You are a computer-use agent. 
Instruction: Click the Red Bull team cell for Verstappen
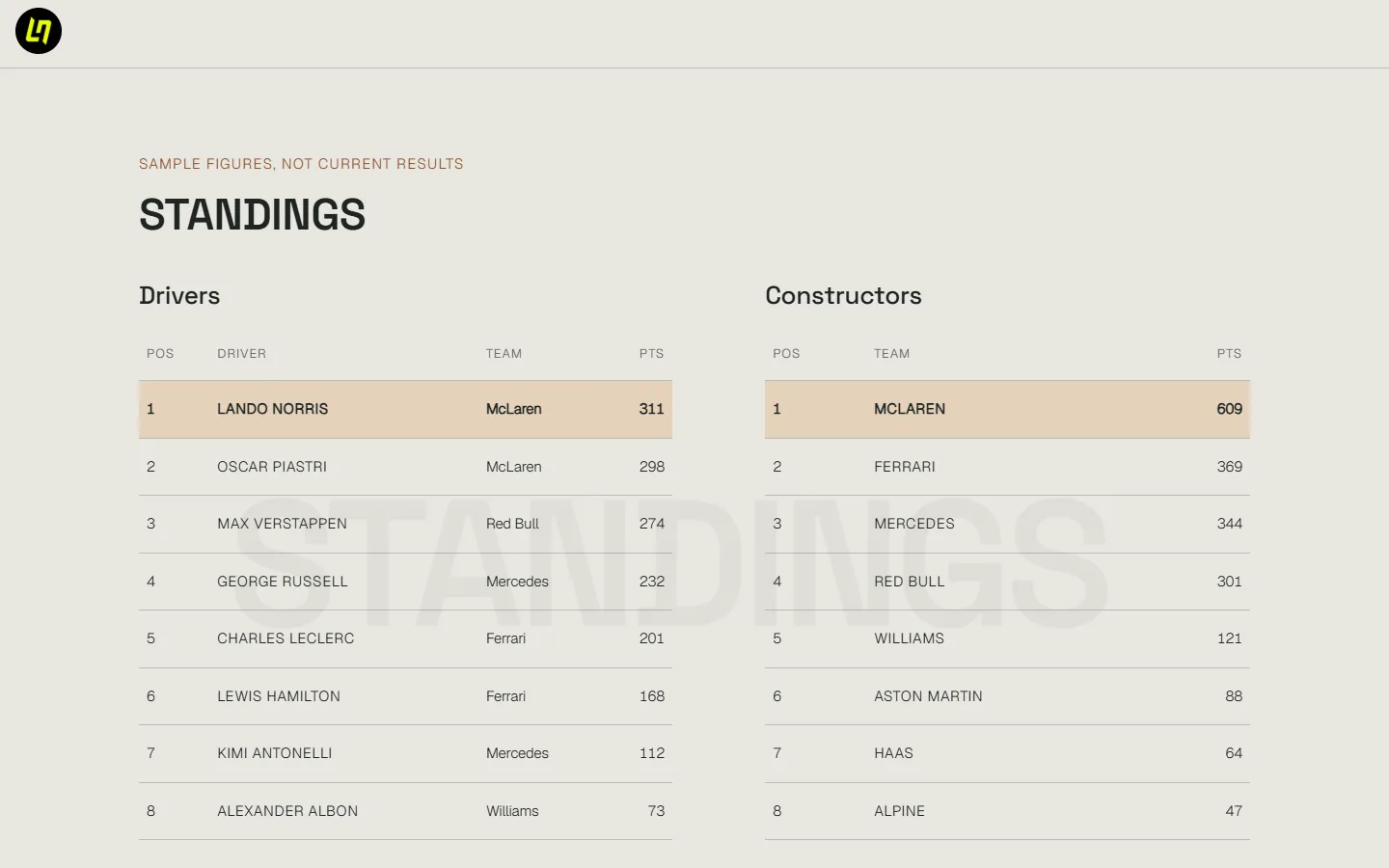coord(512,524)
